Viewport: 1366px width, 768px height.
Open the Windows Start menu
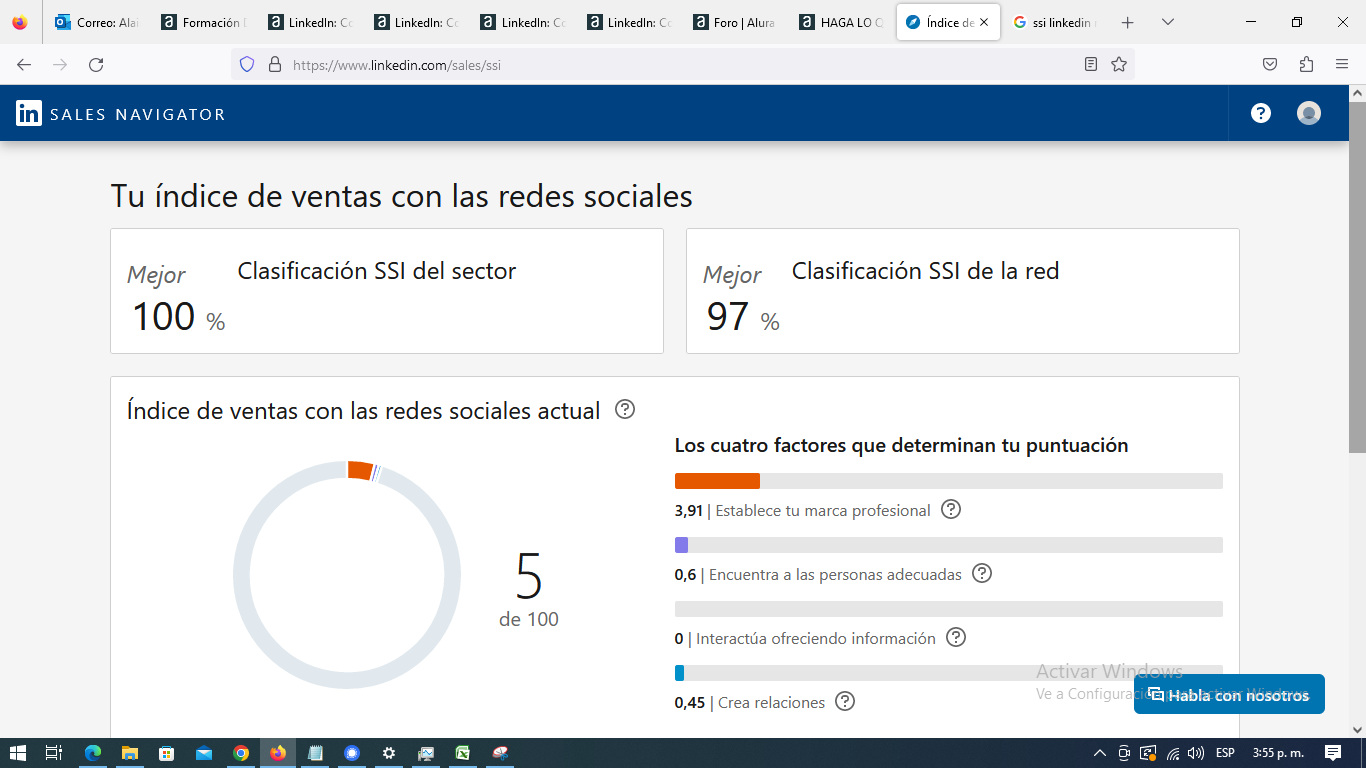(x=17, y=753)
